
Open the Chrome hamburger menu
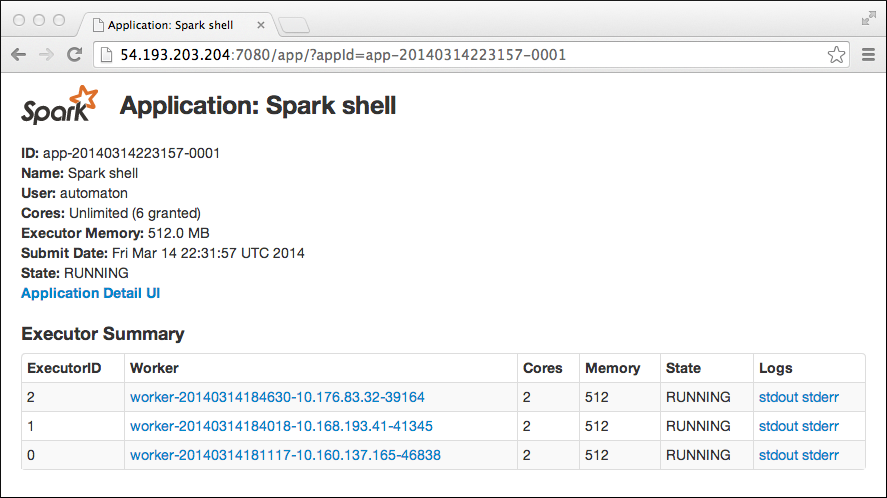(868, 54)
